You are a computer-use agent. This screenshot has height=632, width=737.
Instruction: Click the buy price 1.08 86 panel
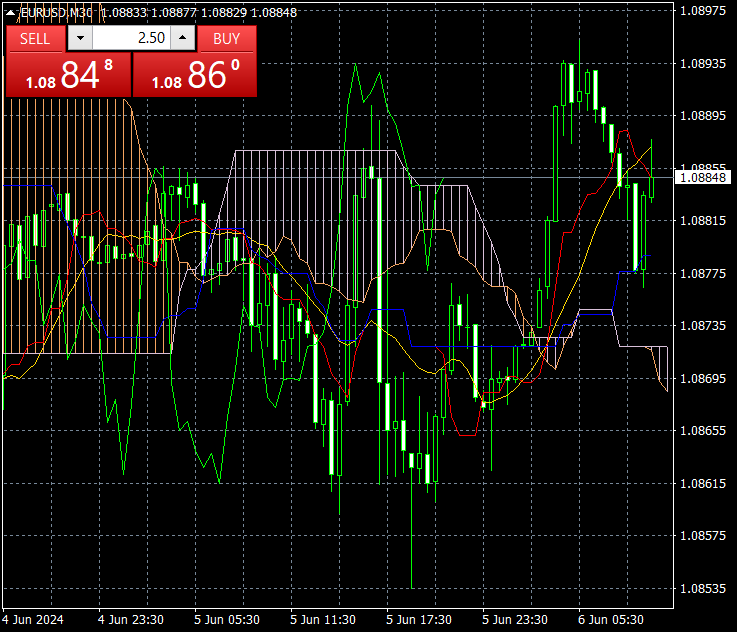pyautogui.click(x=195, y=75)
